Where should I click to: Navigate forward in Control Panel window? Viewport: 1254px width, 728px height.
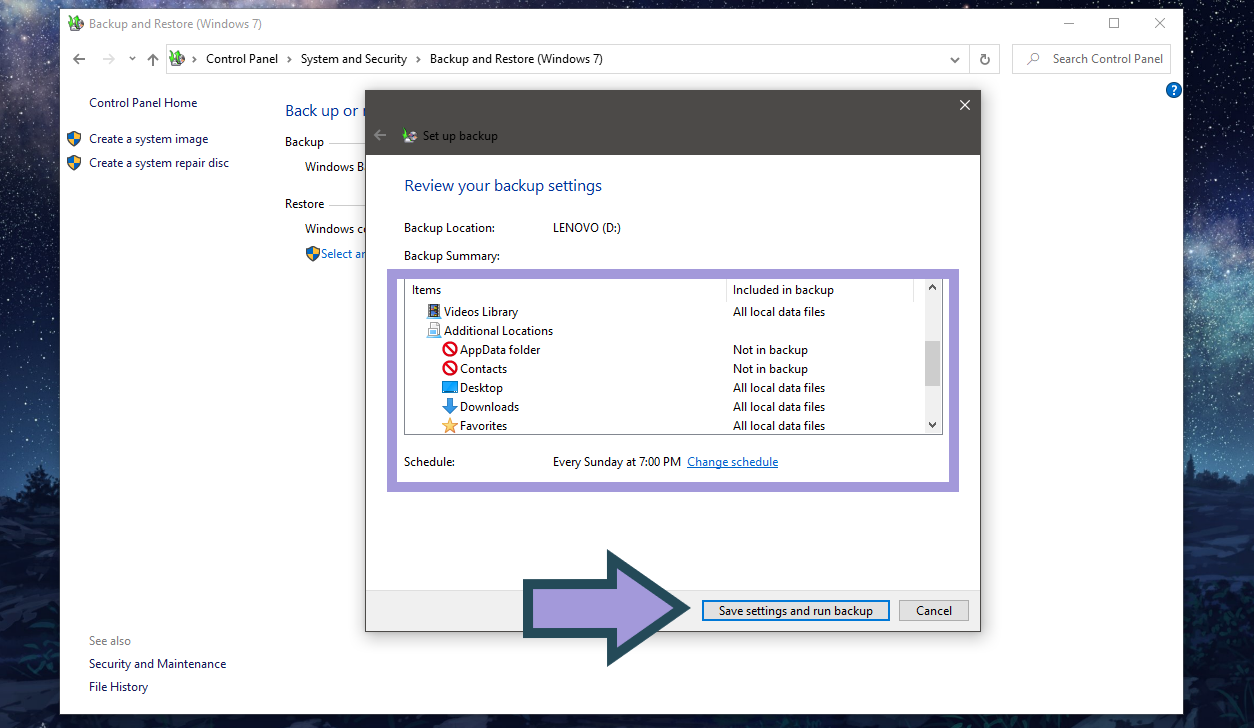[109, 59]
